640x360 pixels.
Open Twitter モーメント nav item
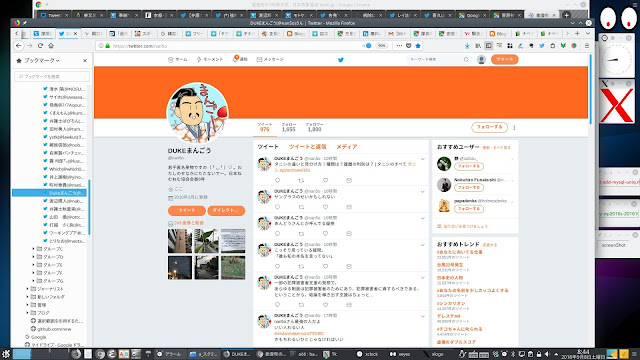210,60
